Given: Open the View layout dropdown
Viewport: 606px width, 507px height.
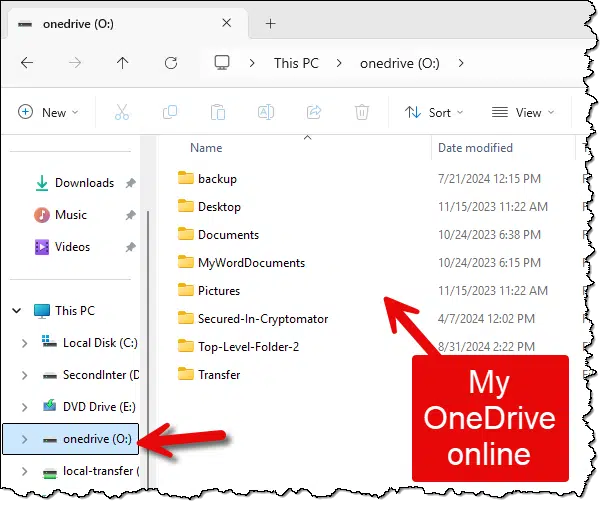Looking at the screenshot, I should pyautogui.click(x=523, y=112).
